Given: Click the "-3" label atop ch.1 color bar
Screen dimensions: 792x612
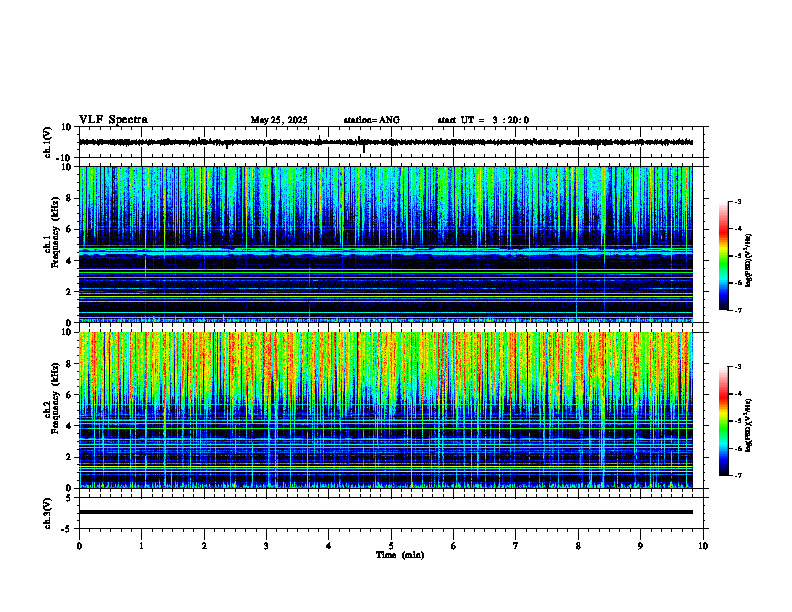Looking at the screenshot, I should tap(737, 201).
